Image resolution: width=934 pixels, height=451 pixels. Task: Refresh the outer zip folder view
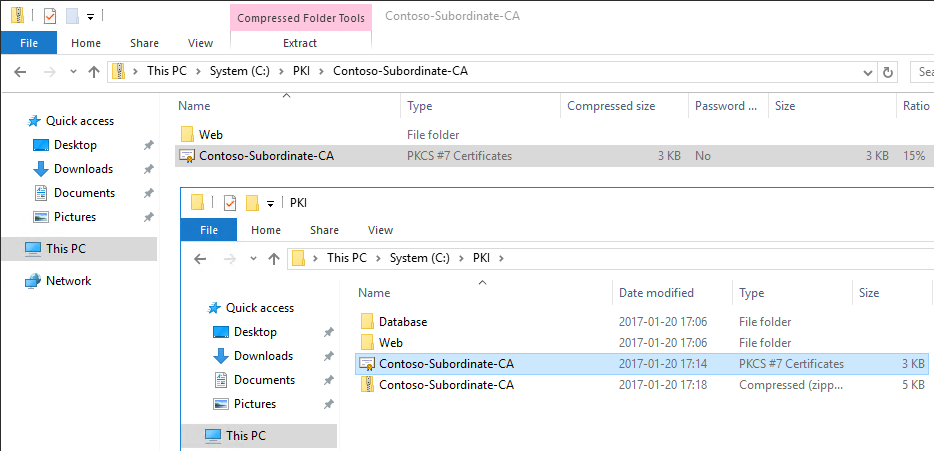(x=887, y=72)
